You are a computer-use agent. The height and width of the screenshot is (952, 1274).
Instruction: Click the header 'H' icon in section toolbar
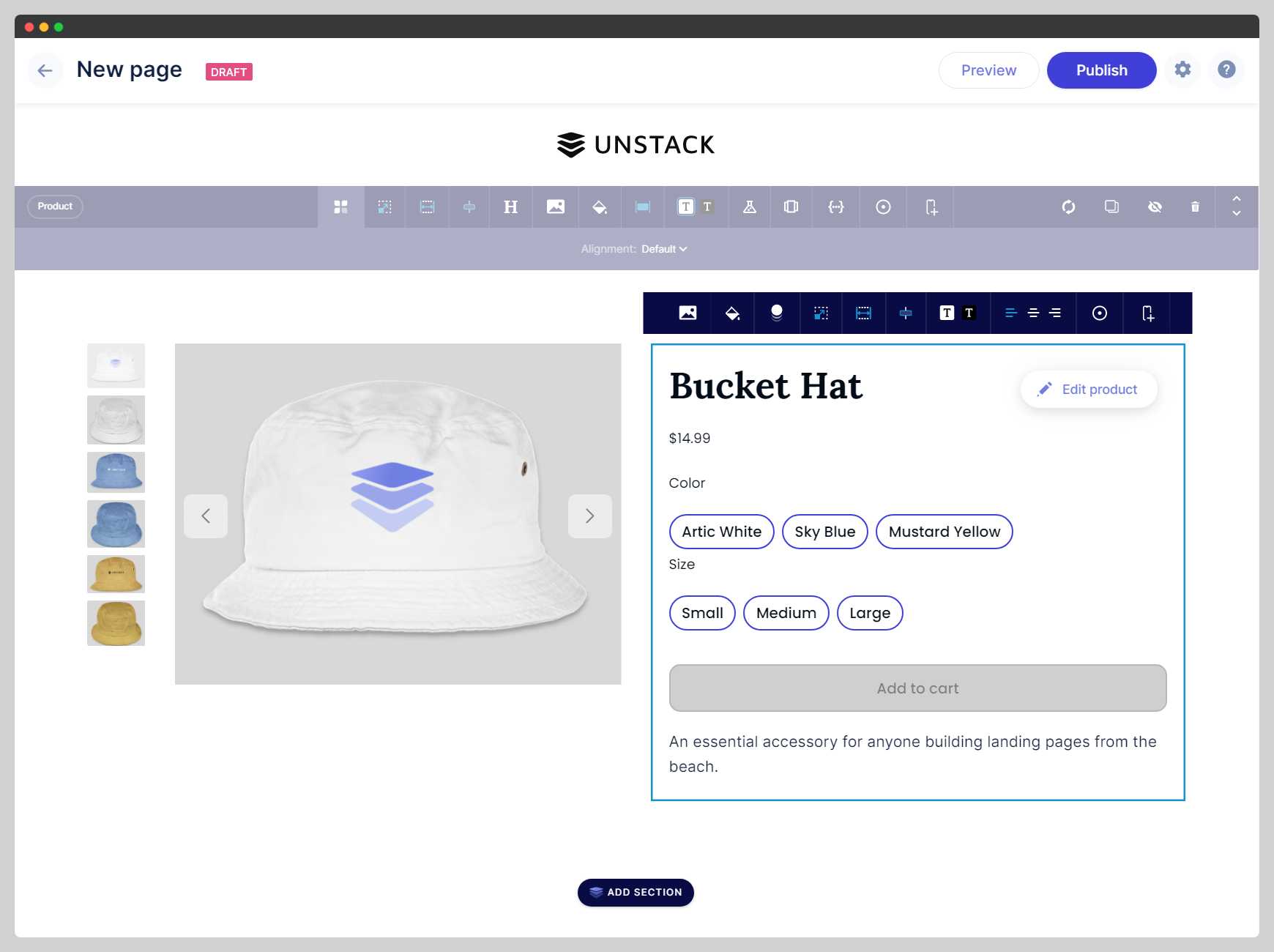510,207
